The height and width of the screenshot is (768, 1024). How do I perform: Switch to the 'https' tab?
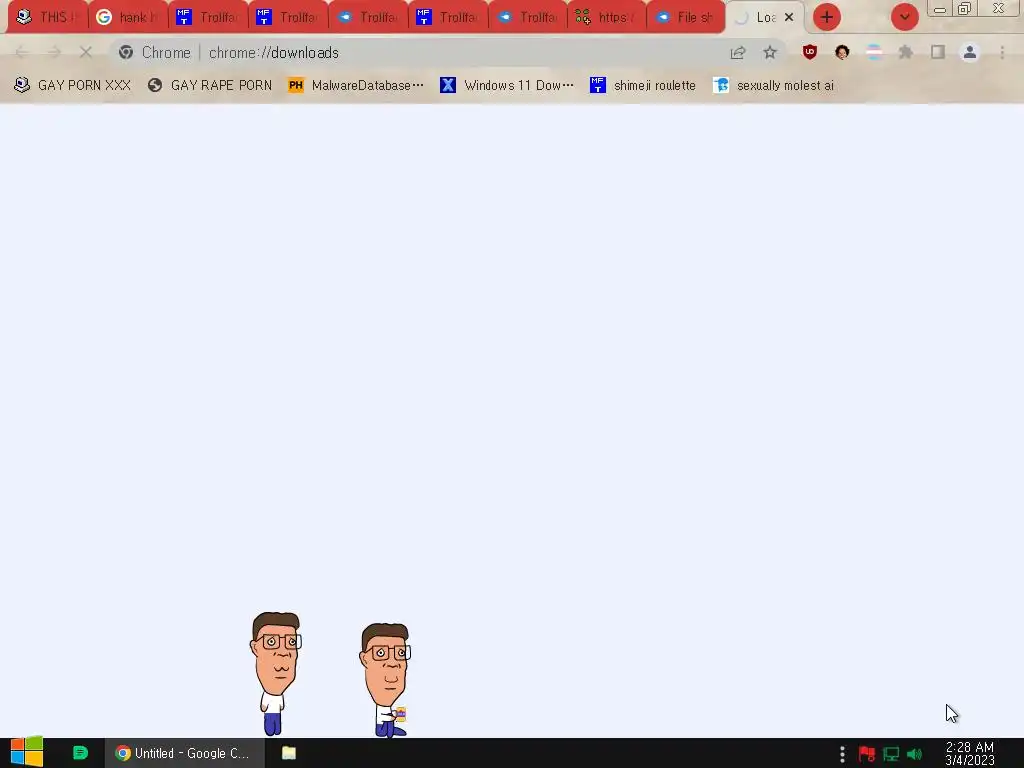606,17
